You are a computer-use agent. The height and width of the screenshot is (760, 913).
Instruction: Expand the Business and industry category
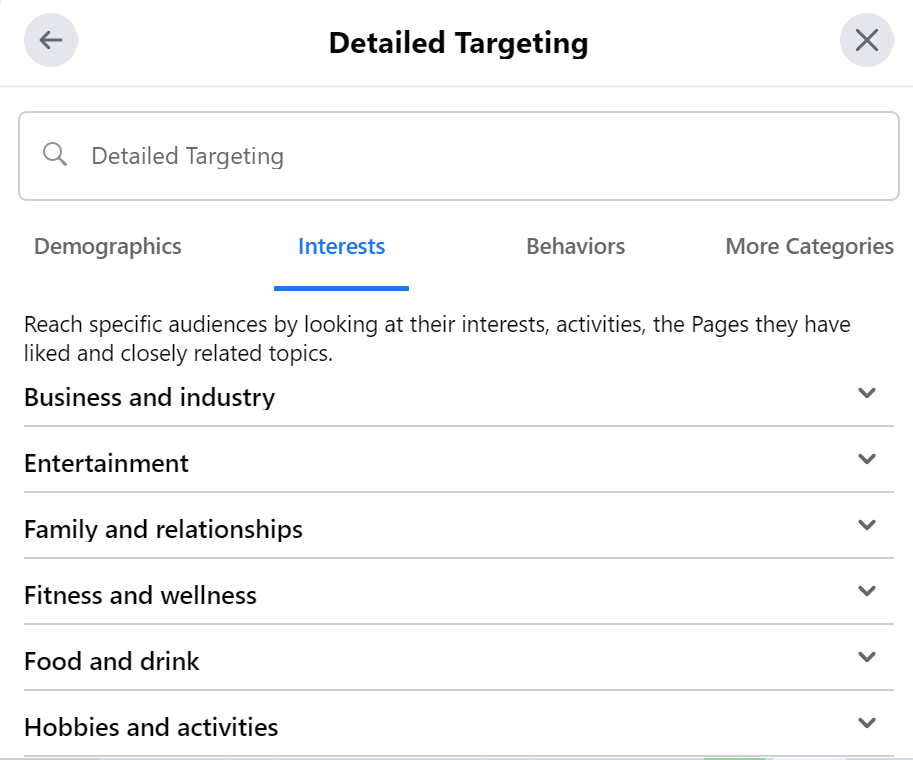(866, 393)
